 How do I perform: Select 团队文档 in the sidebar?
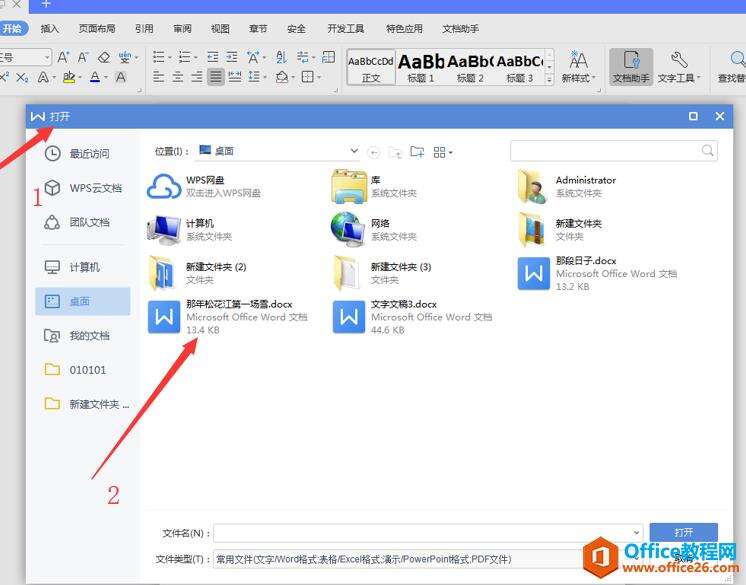pyautogui.click(x=77, y=222)
